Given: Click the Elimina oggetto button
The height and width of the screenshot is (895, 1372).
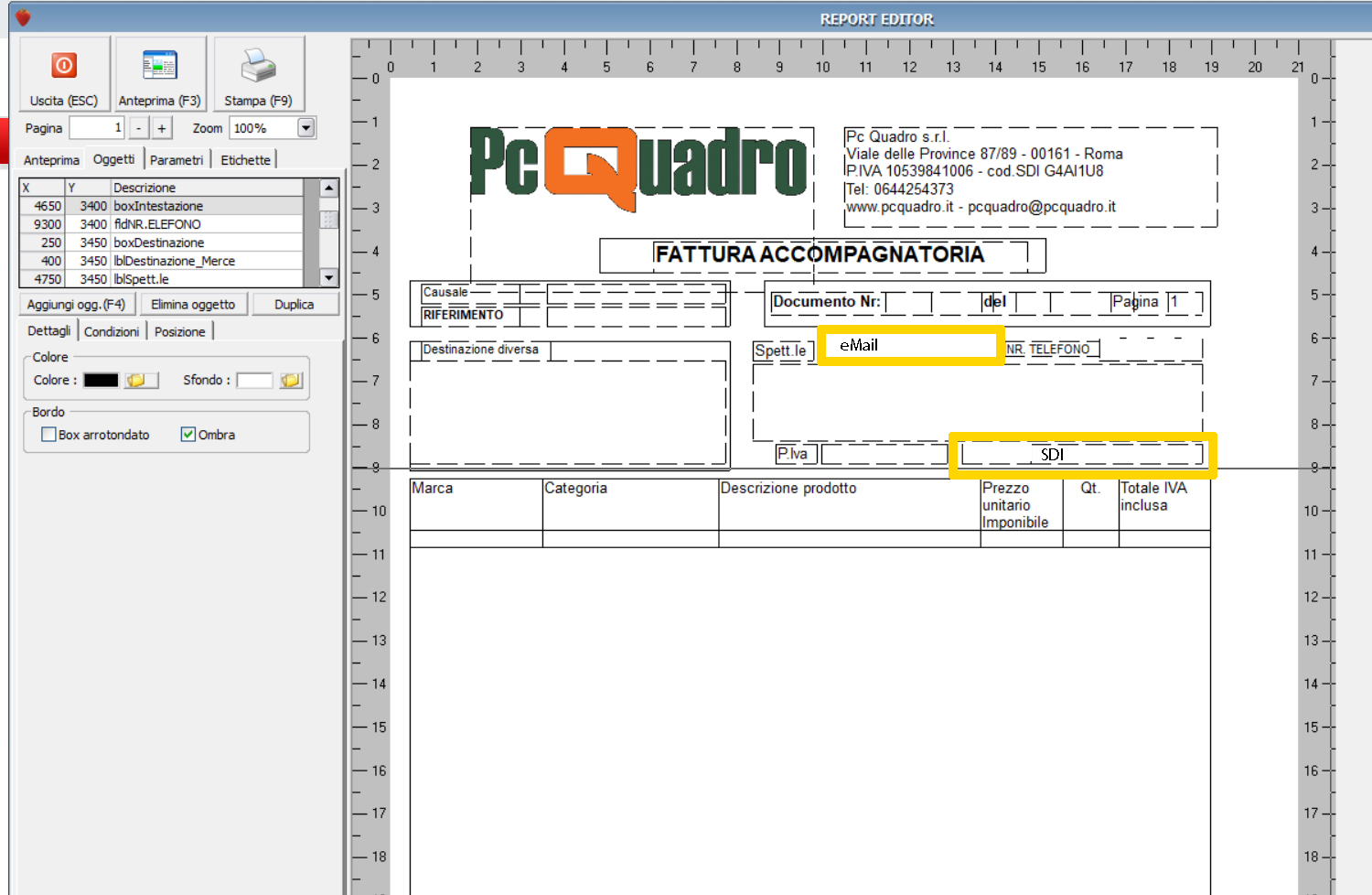Looking at the screenshot, I should point(193,304).
